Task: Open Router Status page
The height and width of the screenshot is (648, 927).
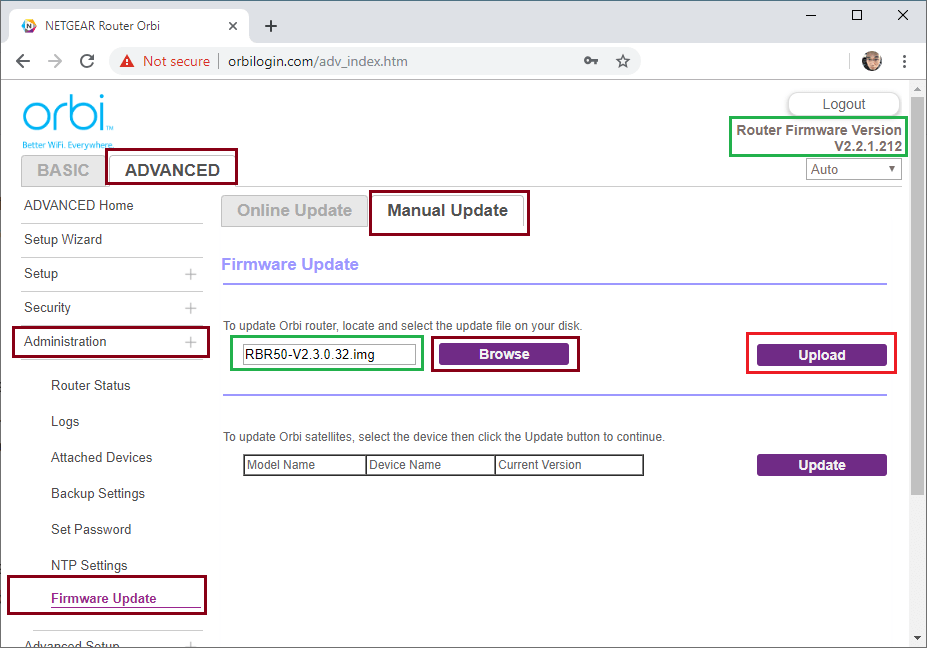Action: coord(90,385)
